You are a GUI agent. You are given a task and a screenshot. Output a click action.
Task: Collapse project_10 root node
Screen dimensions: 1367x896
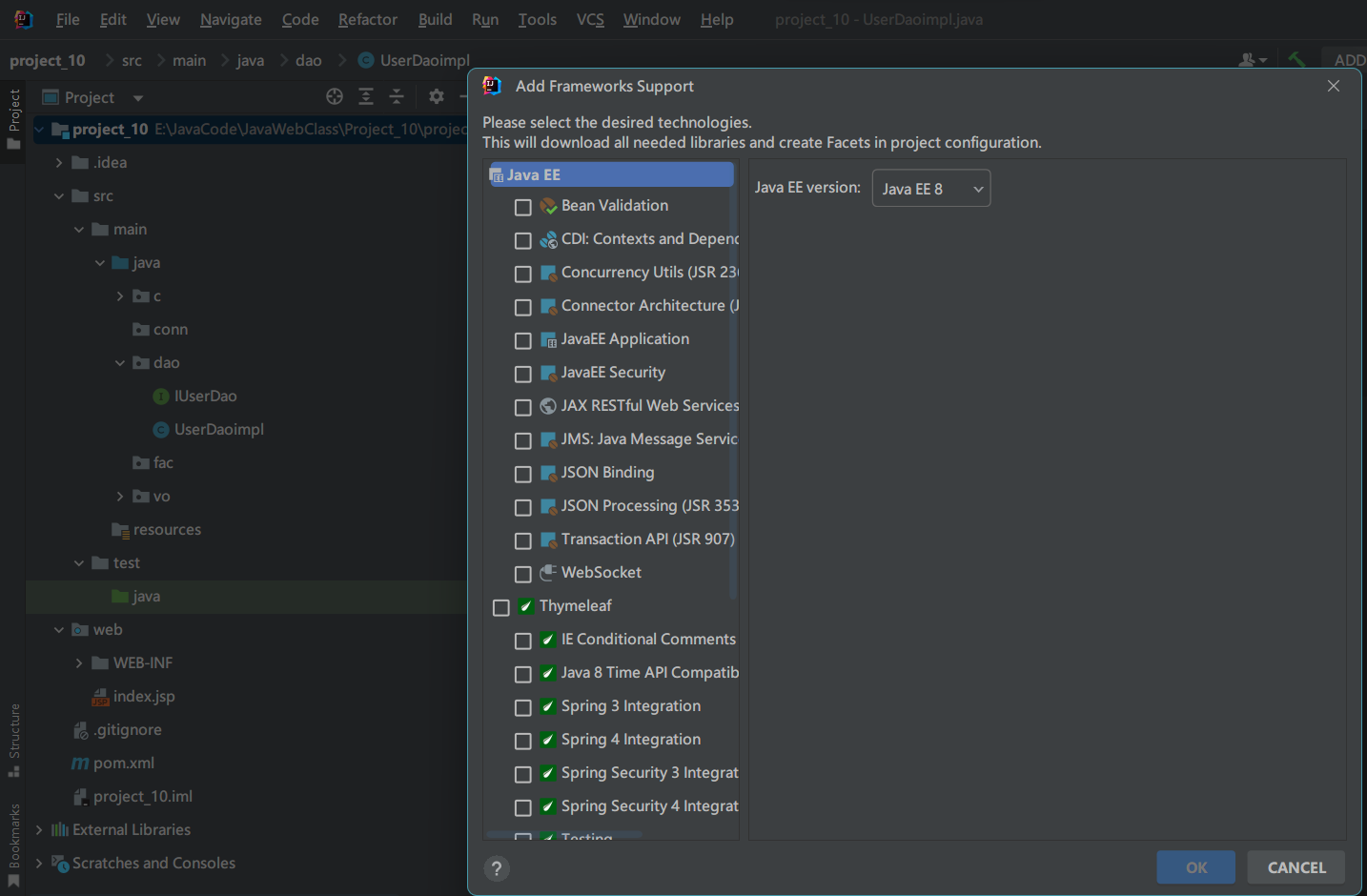click(39, 129)
